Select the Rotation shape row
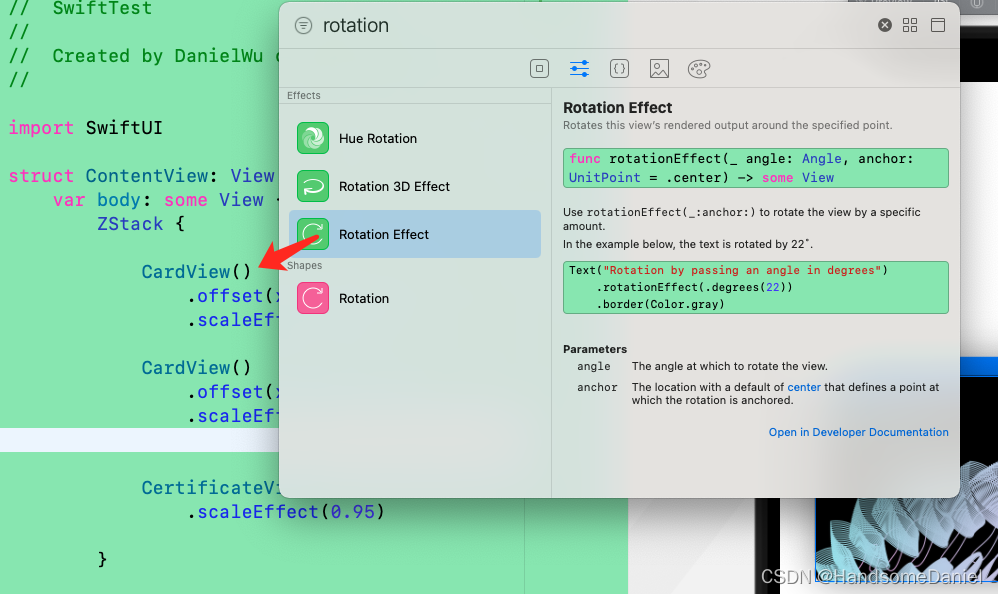The width and height of the screenshot is (998, 594). (x=415, y=298)
